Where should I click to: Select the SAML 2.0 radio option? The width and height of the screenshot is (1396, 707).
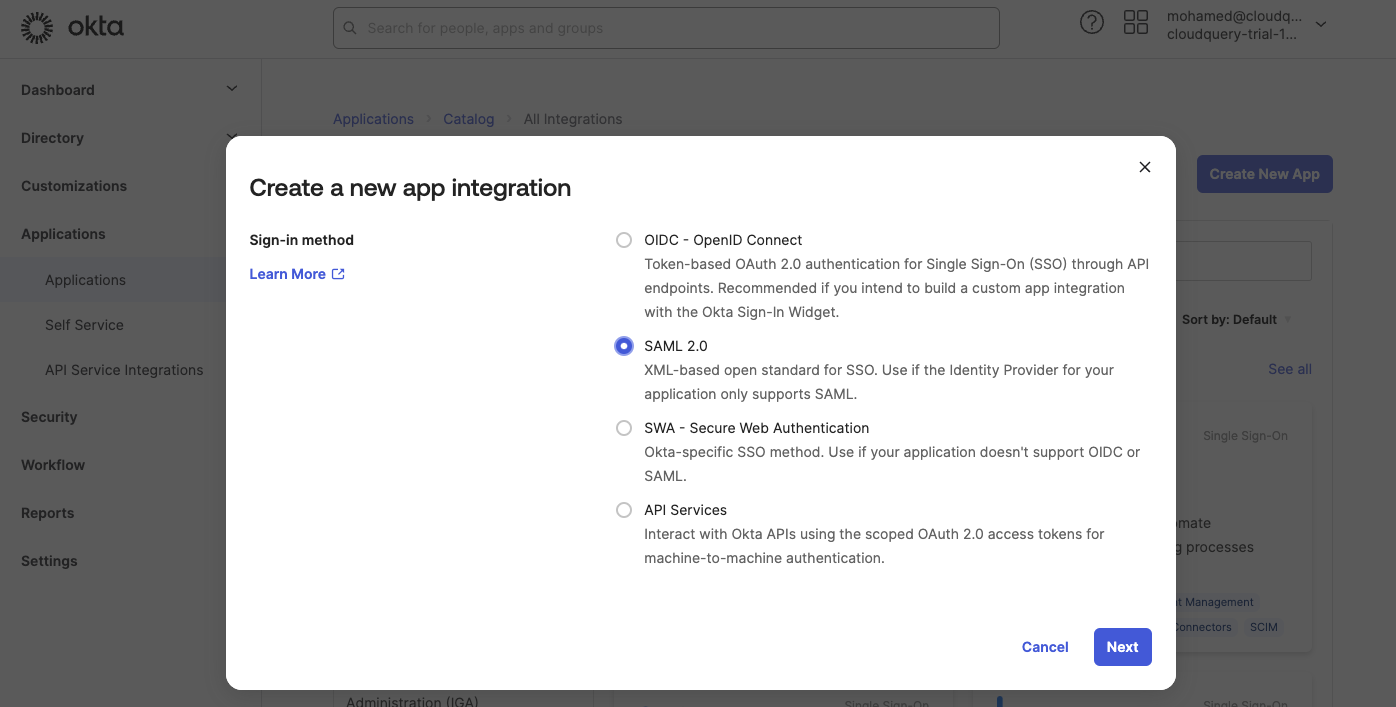[x=624, y=346]
